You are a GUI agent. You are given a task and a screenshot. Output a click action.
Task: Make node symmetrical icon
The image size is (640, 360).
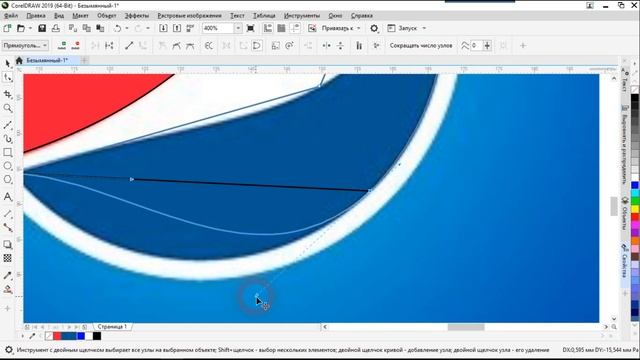[x=190, y=45]
